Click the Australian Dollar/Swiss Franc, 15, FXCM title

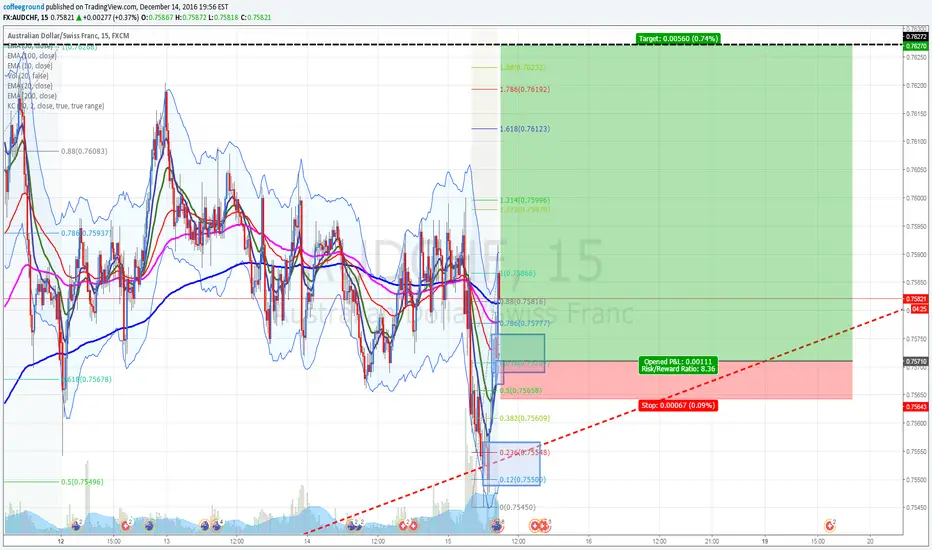[68, 36]
